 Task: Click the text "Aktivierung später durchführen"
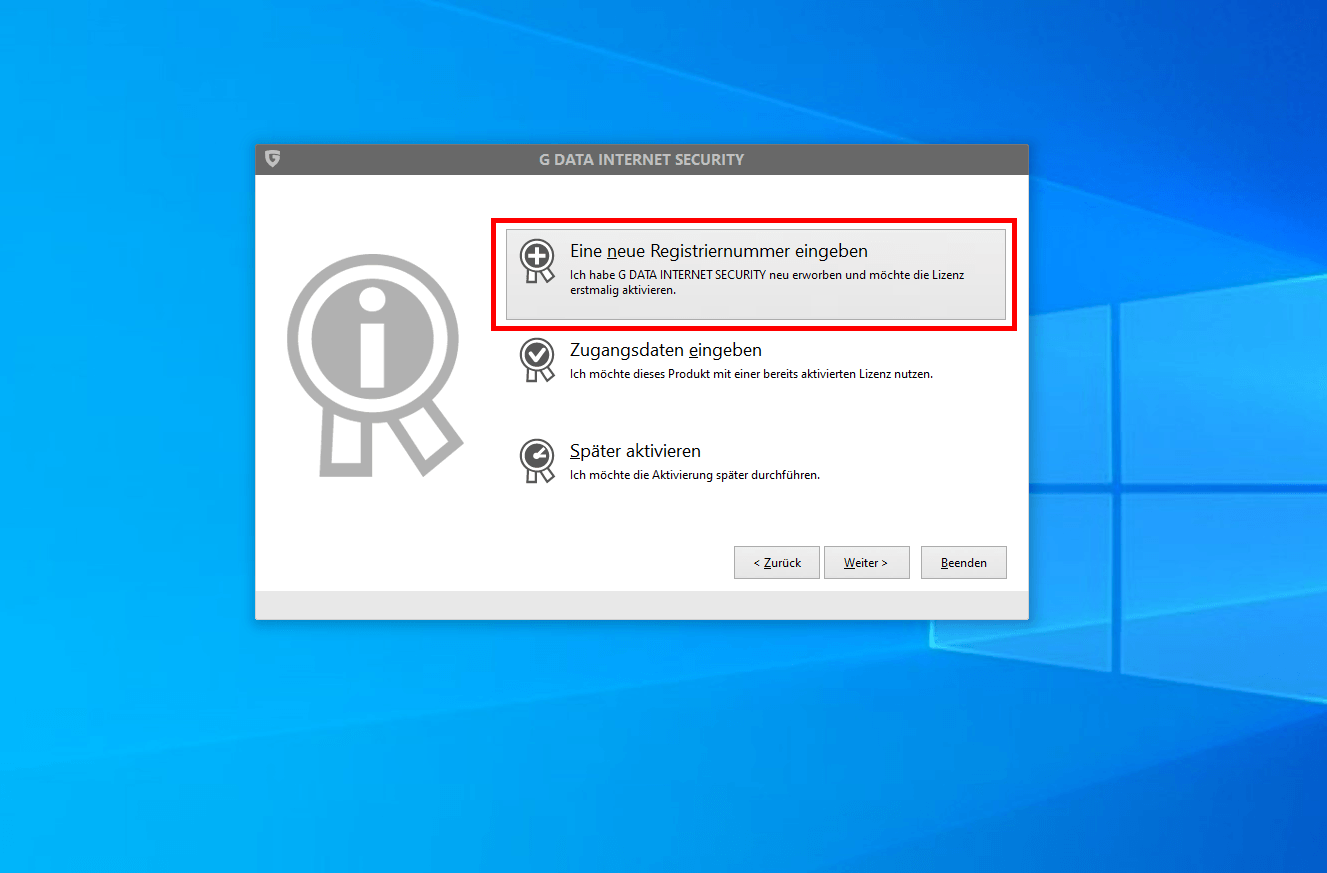(x=694, y=475)
